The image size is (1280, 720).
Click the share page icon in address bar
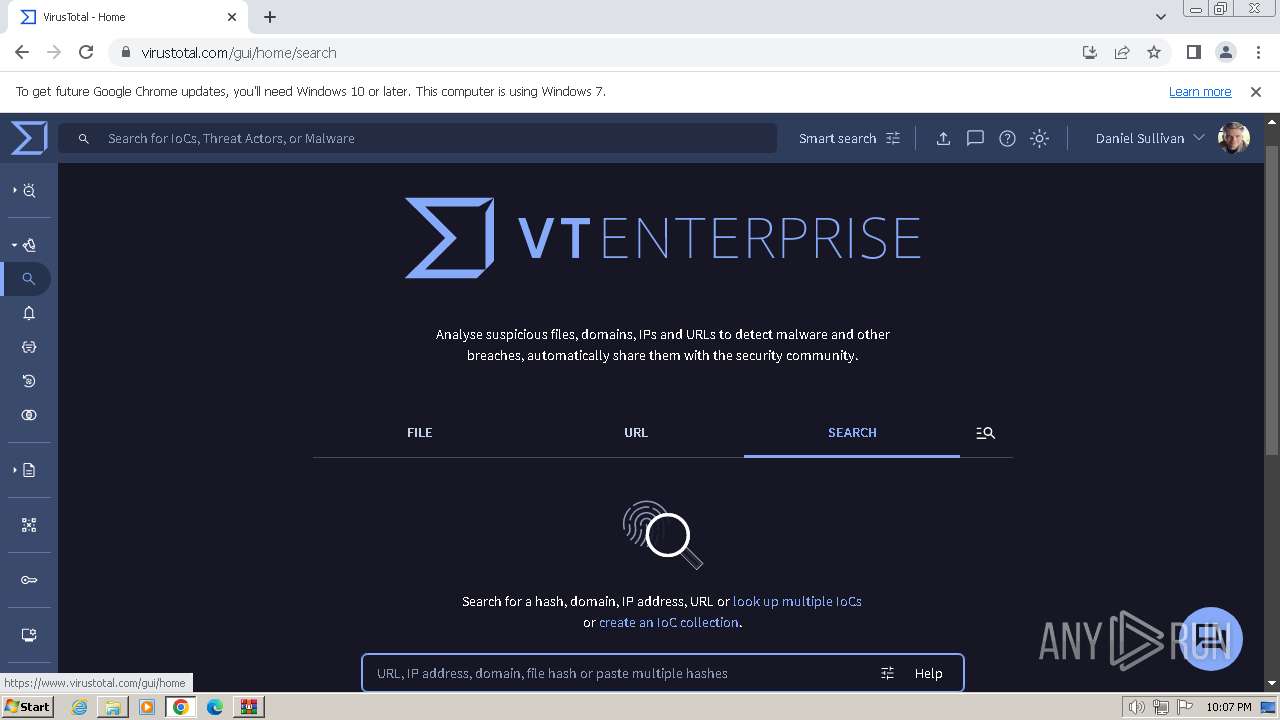click(x=1122, y=52)
